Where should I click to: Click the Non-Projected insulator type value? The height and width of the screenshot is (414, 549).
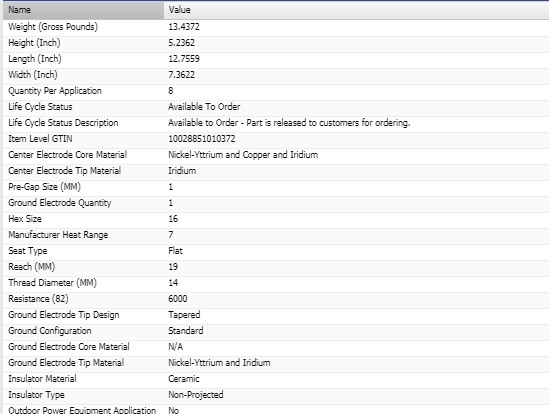tap(196, 395)
